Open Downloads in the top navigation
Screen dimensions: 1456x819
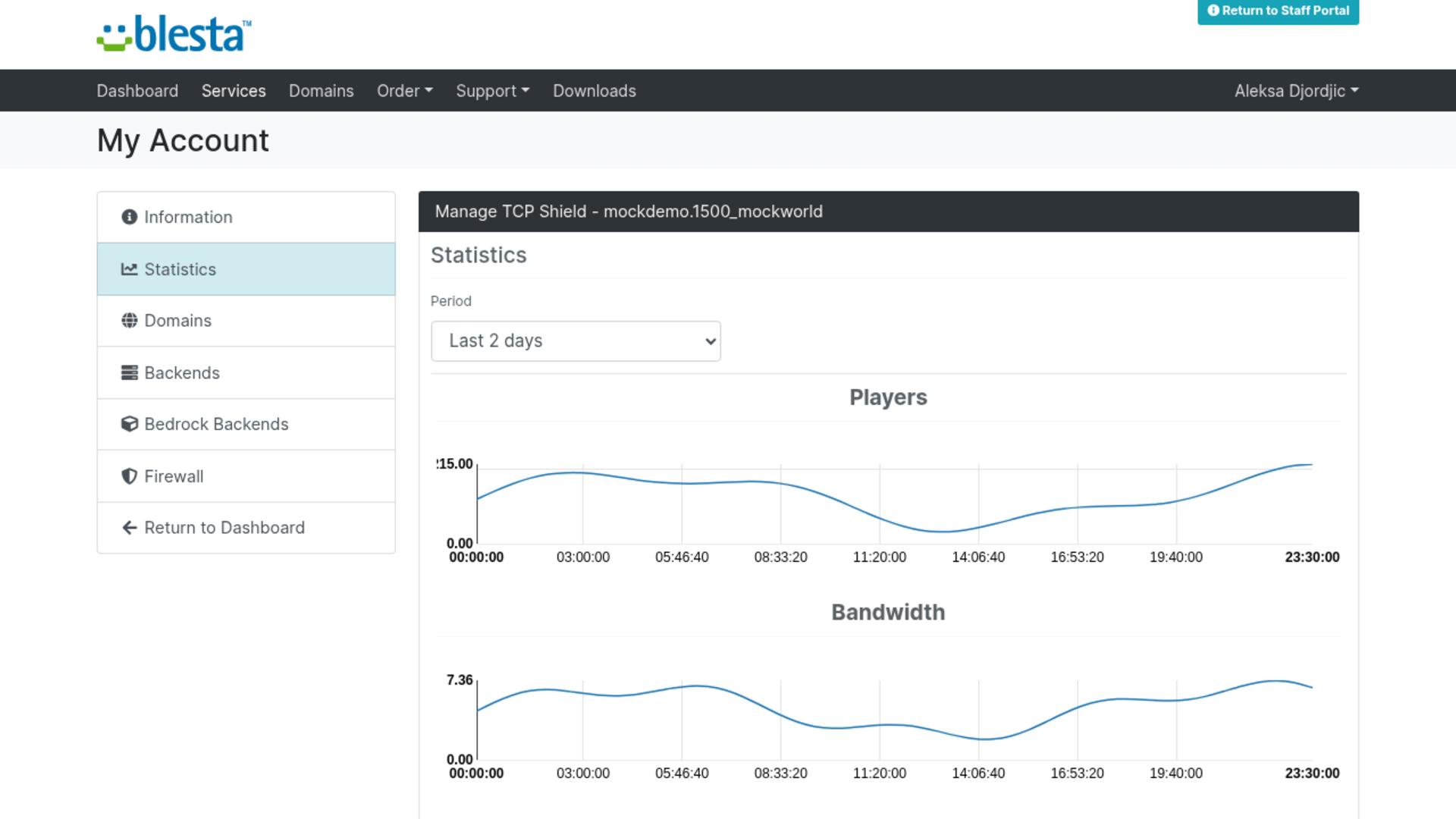(x=595, y=91)
